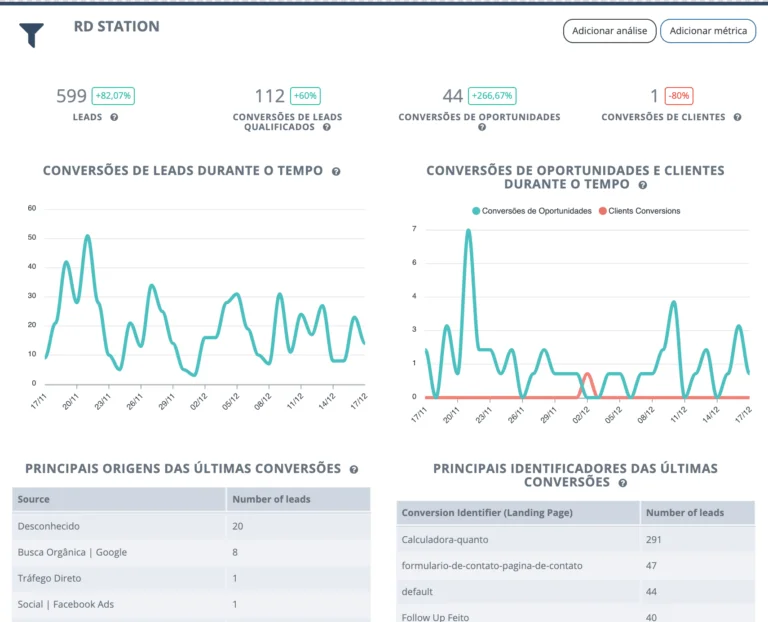Viewport: 768px width, 622px height.
Task: Click Number of leads header in origins table
Action: (x=298, y=499)
